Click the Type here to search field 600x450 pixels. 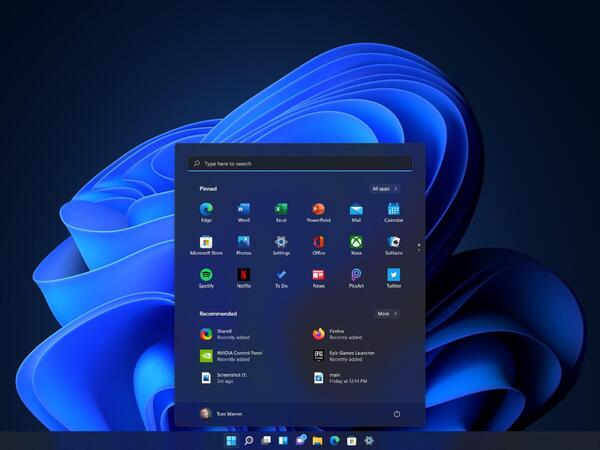(x=300, y=163)
